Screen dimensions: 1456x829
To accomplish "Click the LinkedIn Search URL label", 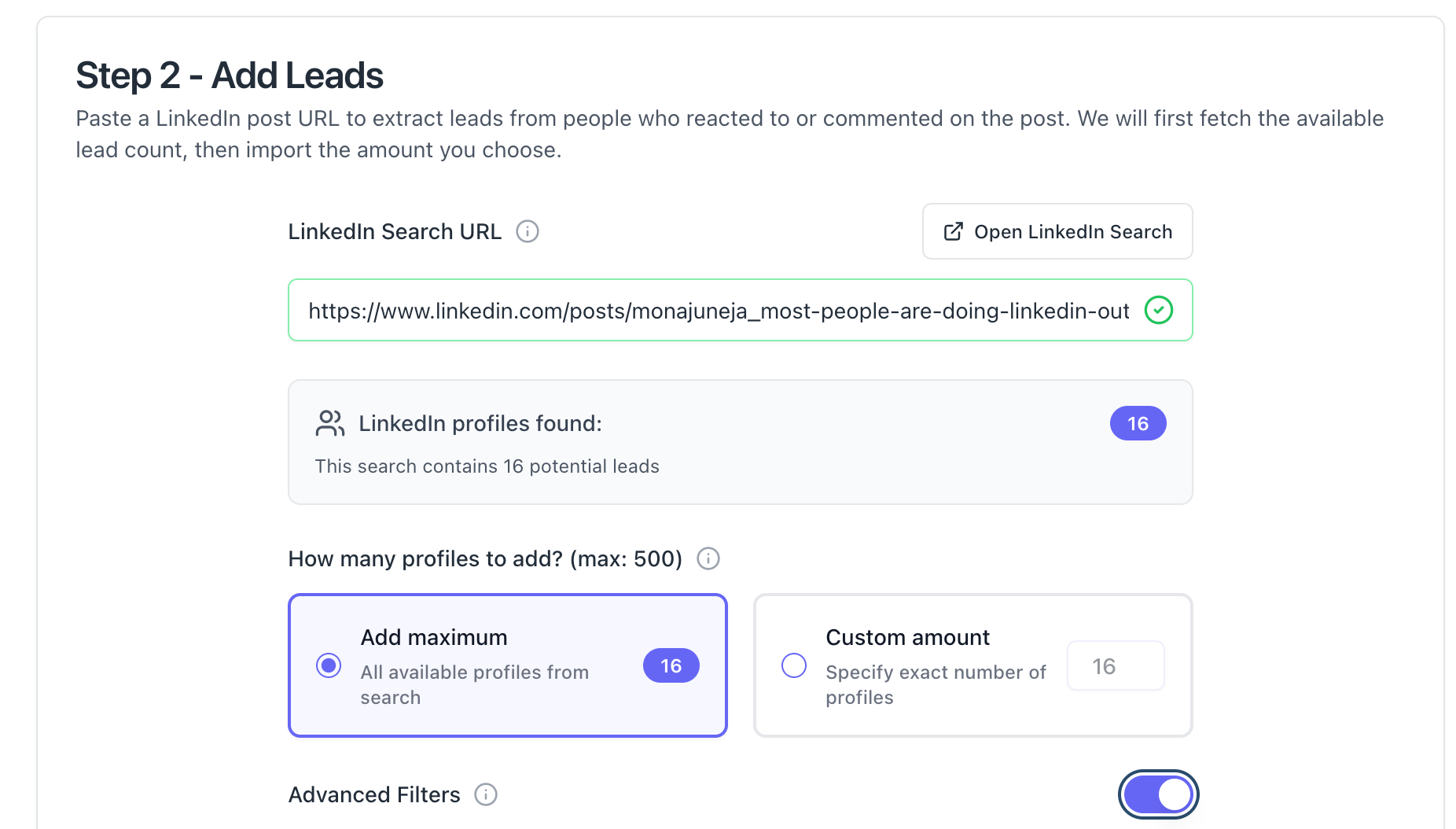I will point(395,231).
